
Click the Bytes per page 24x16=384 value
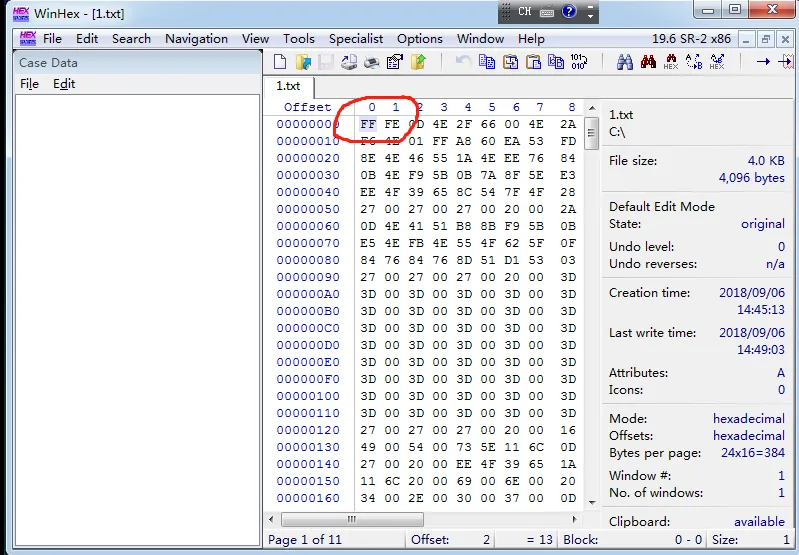[x=753, y=453]
